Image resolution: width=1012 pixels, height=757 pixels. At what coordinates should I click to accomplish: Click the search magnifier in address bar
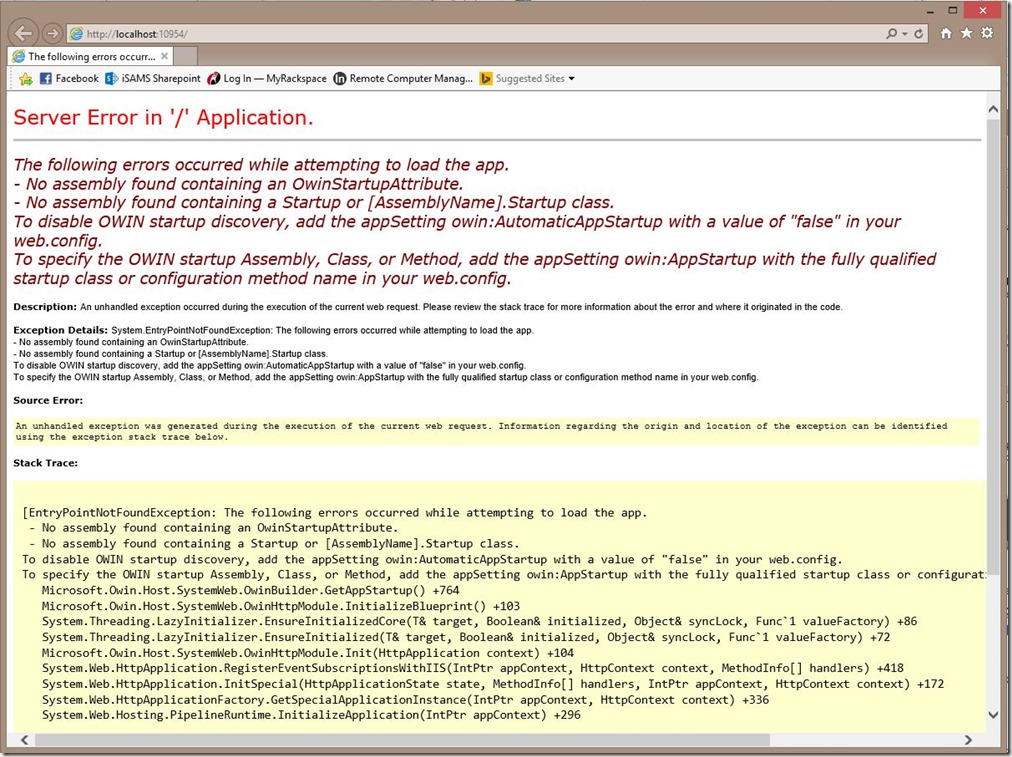point(891,34)
